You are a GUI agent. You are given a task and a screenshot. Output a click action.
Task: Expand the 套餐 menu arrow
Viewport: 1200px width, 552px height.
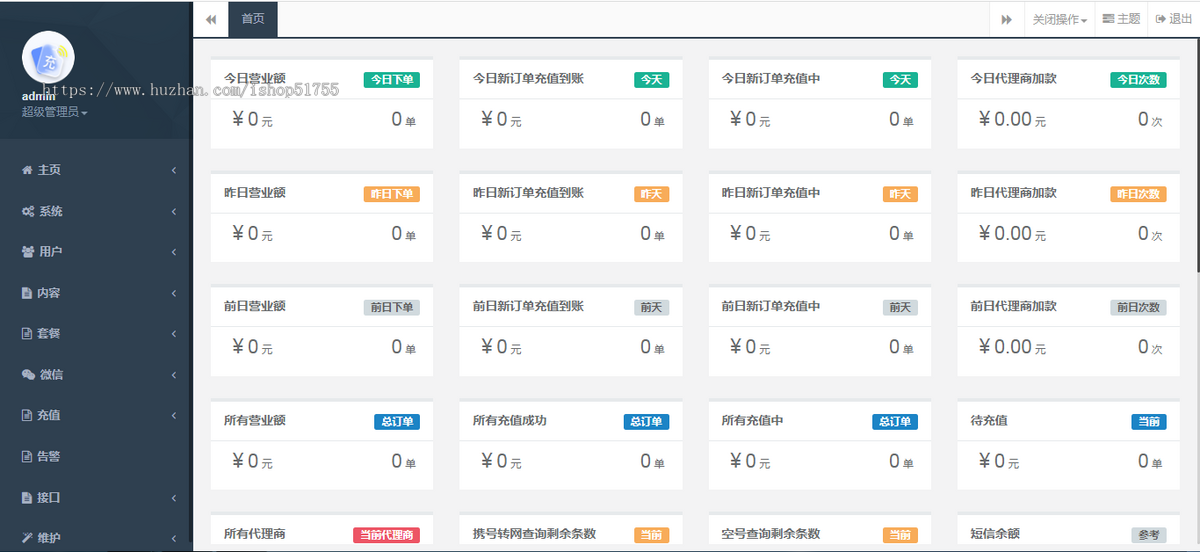[x=174, y=334]
